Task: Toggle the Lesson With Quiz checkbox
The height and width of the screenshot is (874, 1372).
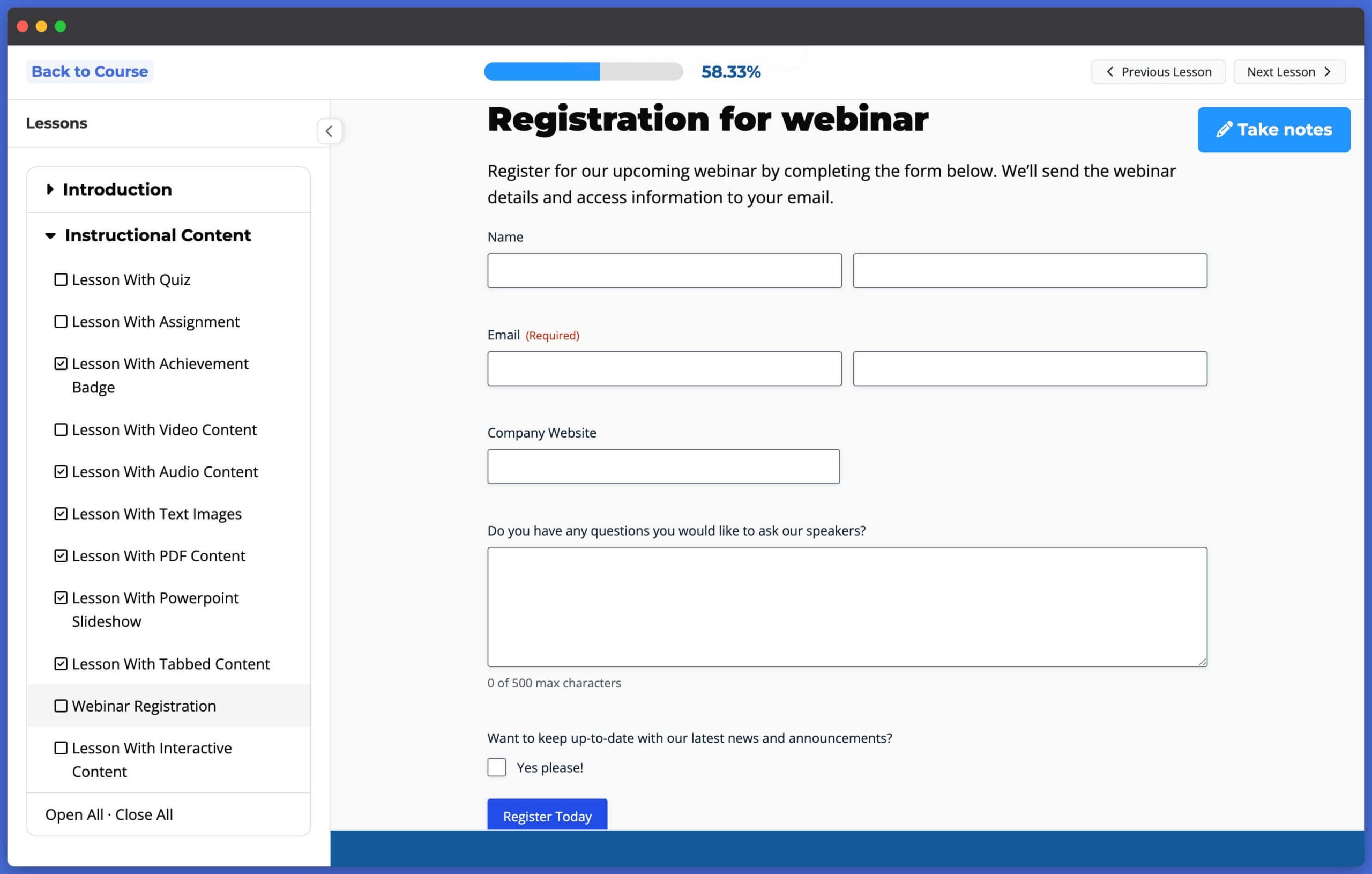Action: (61, 279)
